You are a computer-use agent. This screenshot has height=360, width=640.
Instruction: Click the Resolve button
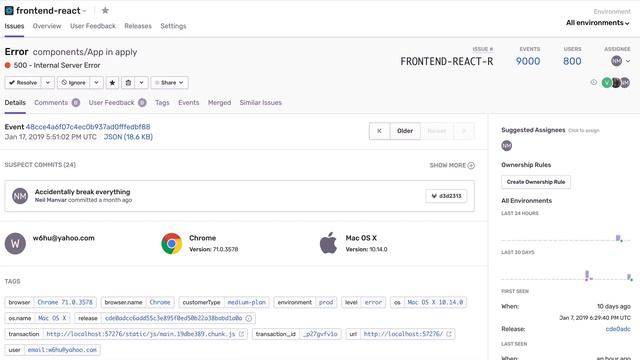pyautogui.click(x=23, y=82)
